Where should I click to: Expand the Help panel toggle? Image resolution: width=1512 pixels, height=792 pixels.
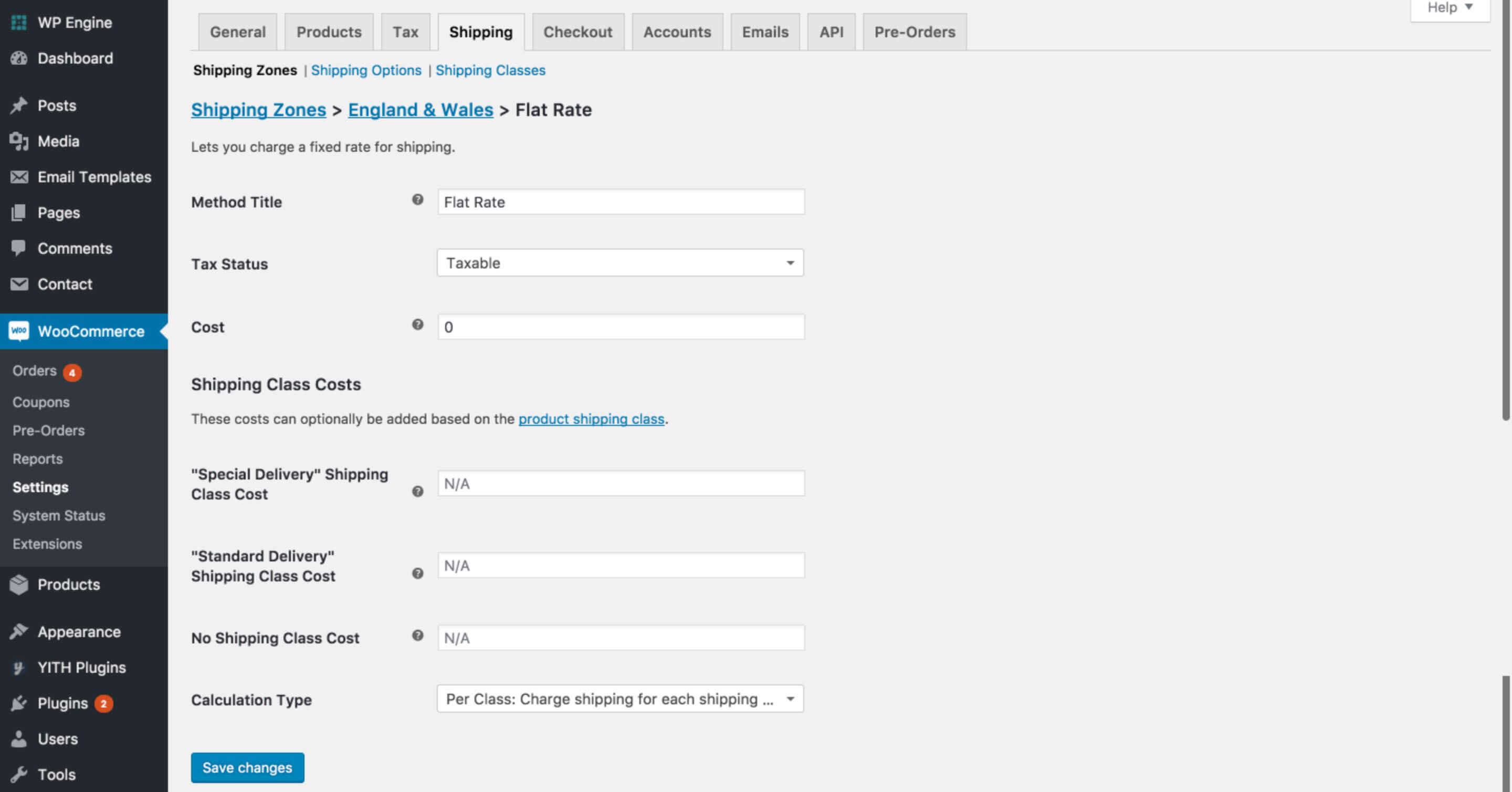(x=1450, y=8)
